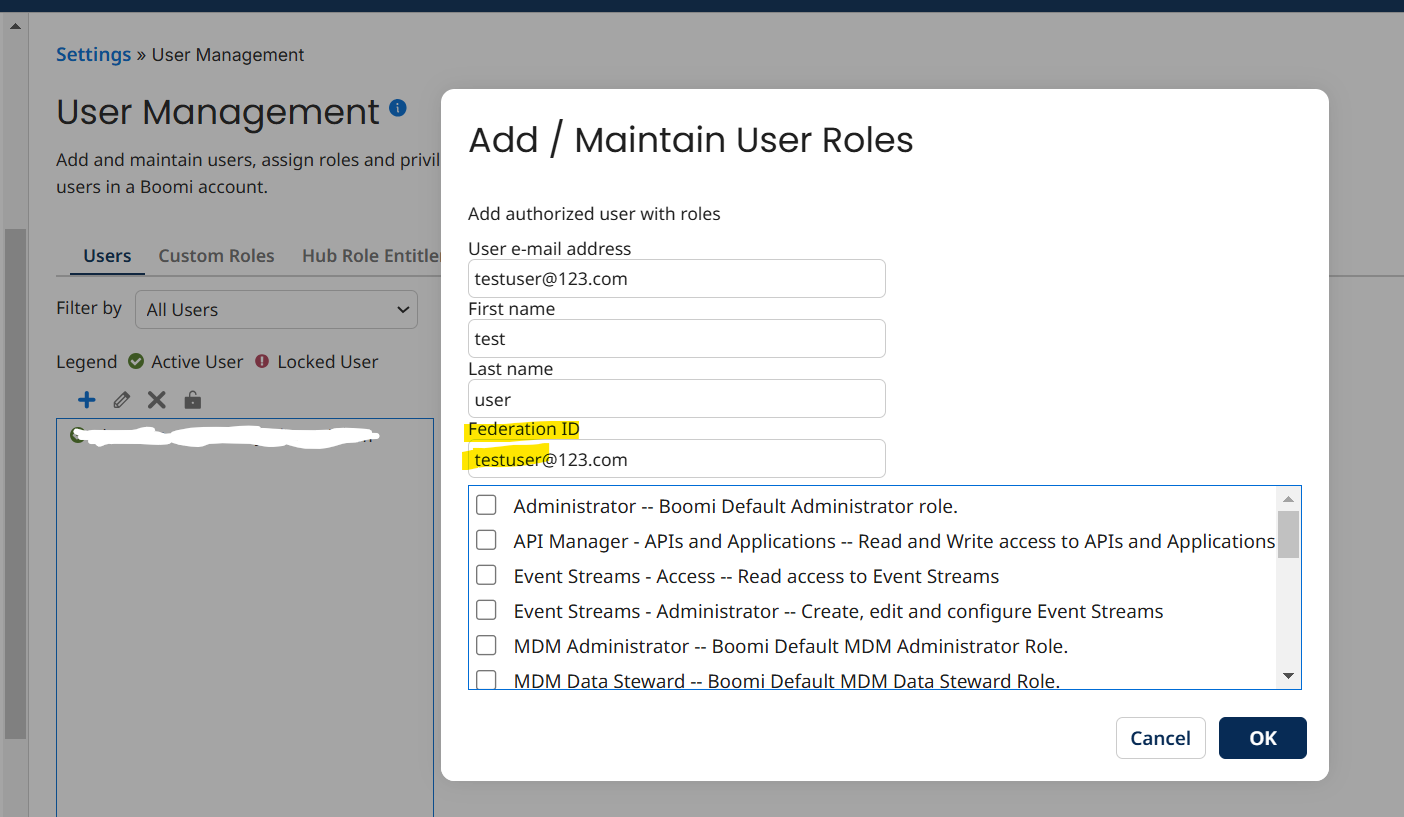This screenshot has height=817, width=1404.
Task: Check the MDM Administrator role checkbox
Action: pos(486,645)
